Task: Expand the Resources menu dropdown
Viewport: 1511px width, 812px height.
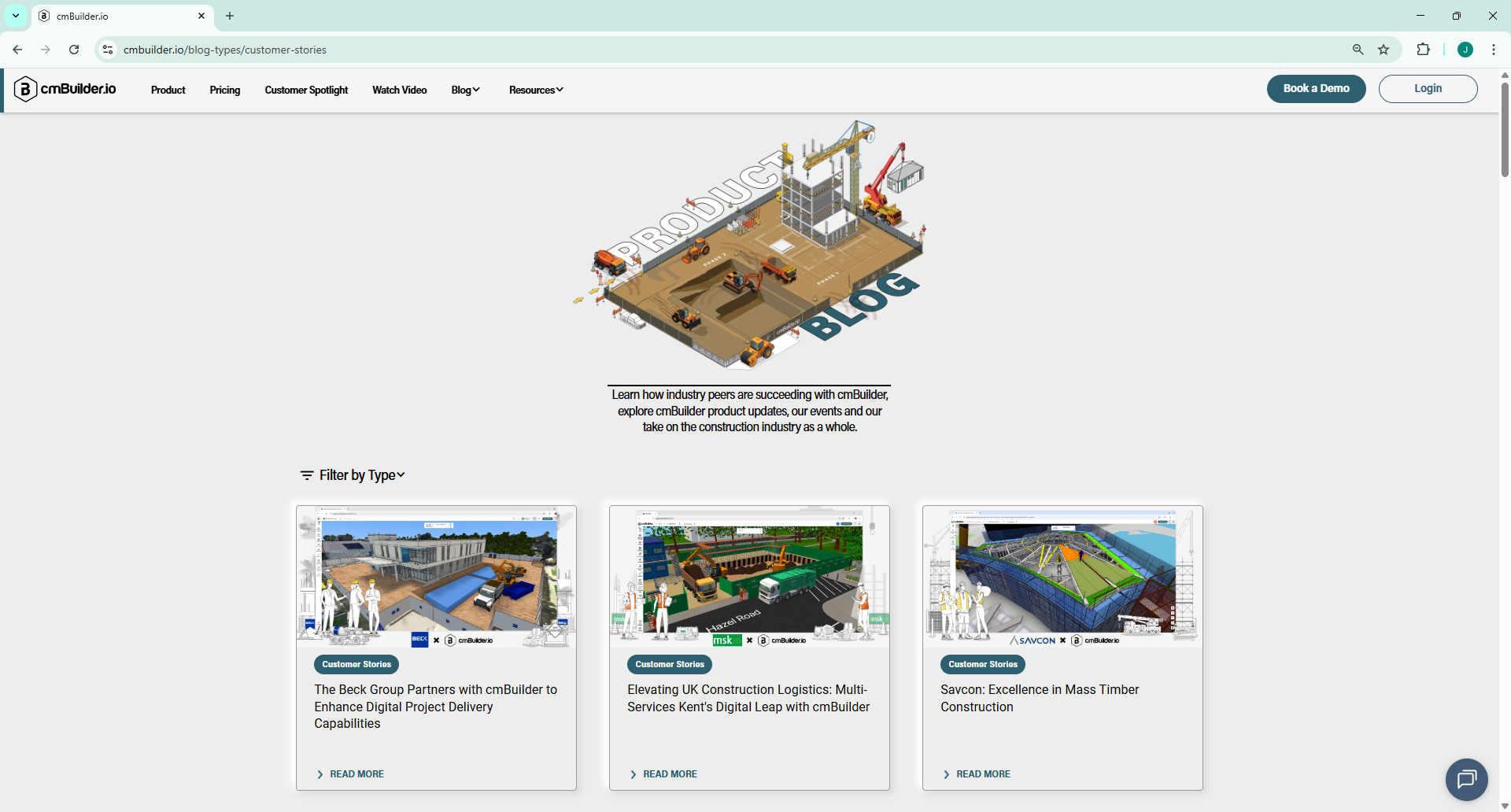Action: pos(536,90)
